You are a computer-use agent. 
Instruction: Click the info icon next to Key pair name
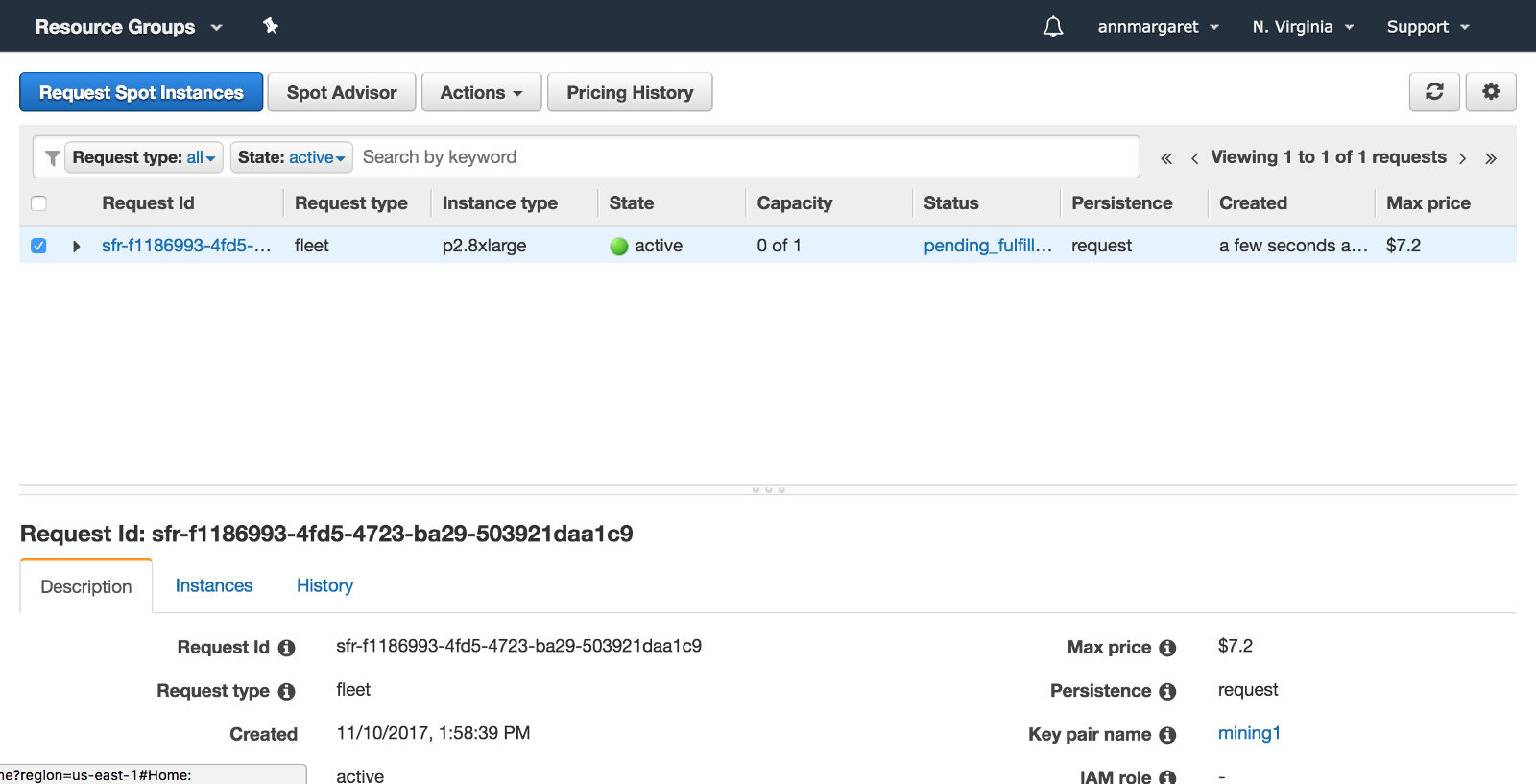click(x=1167, y=735)
